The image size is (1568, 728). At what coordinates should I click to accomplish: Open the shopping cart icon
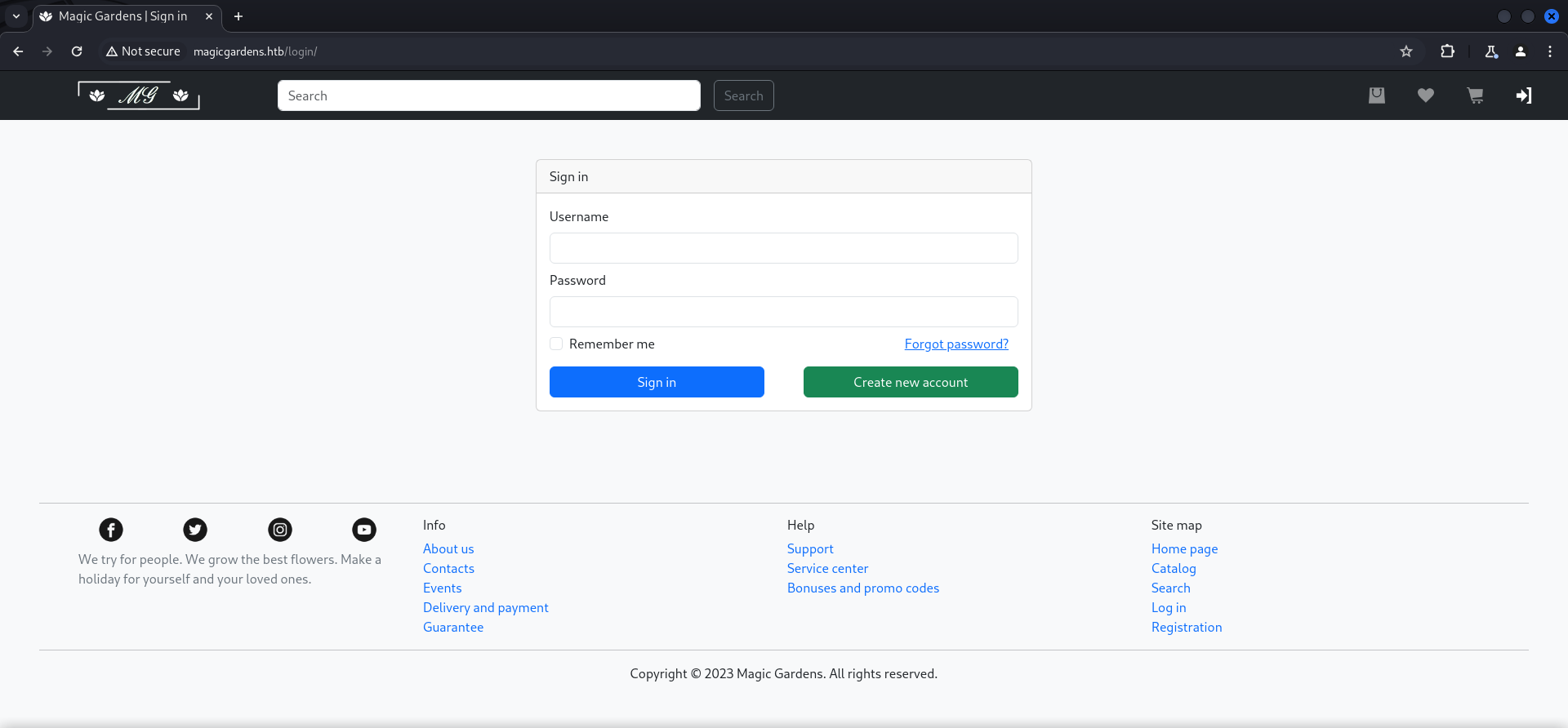(x=1475, y=95)
